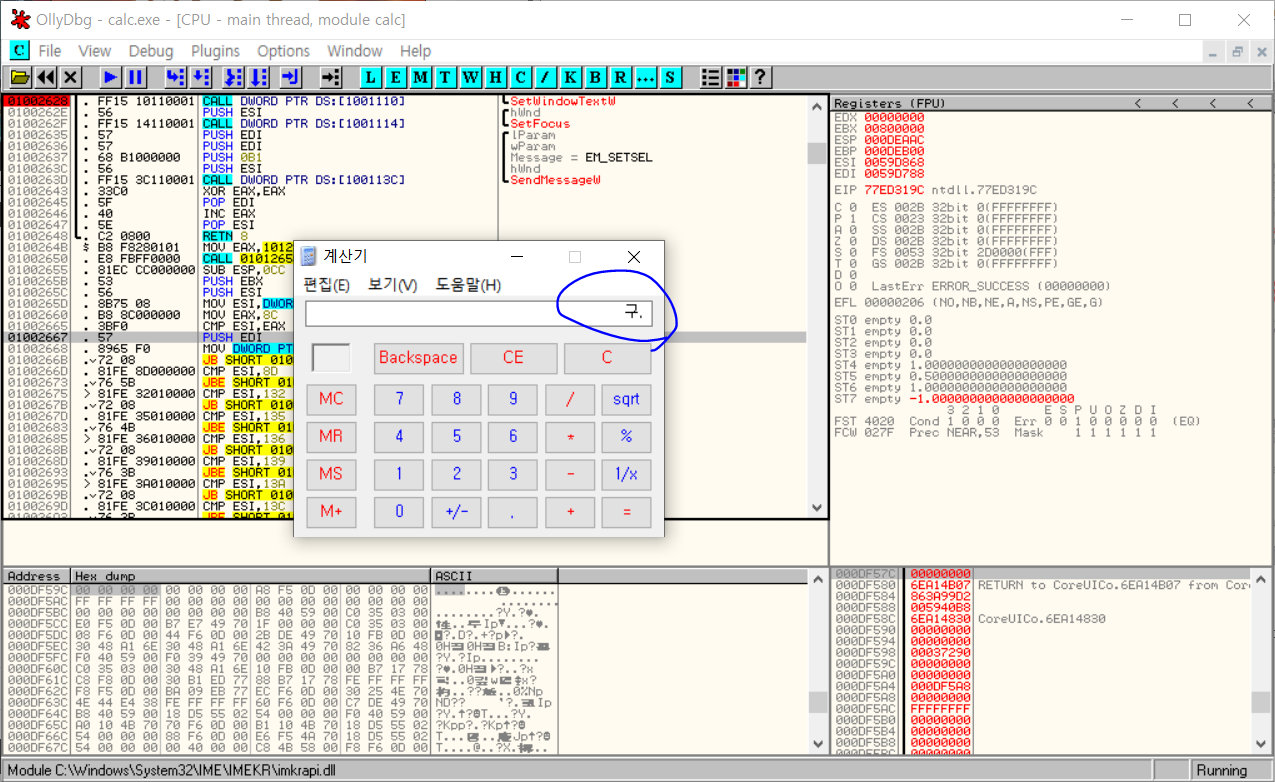
Task: Open Memory map with M button
Action: [x=421, y=77]
